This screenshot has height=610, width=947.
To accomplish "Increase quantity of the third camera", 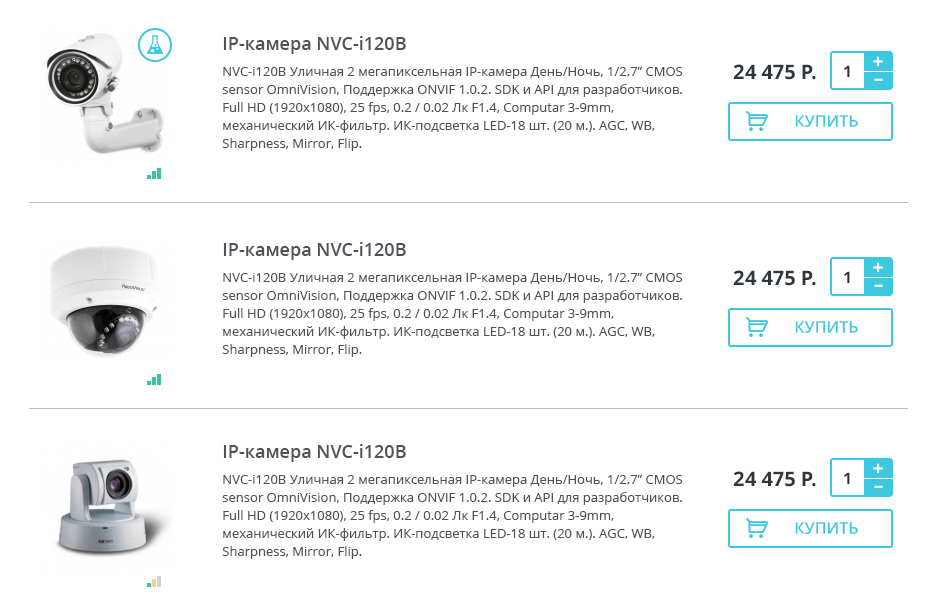I will point(877,469).
